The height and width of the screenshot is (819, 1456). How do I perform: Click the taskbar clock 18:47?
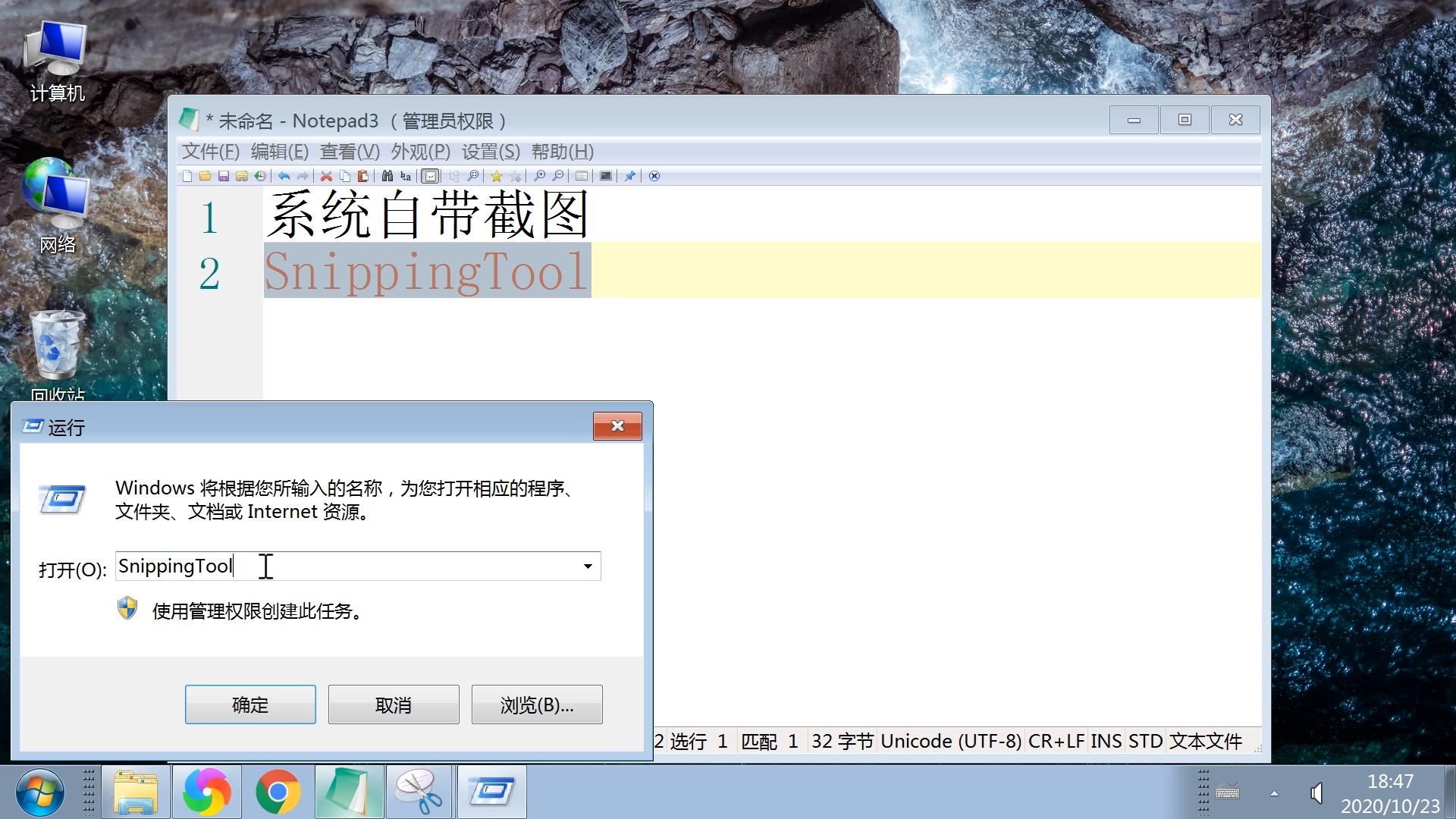pyautogui.click(x=1390, y=781)
